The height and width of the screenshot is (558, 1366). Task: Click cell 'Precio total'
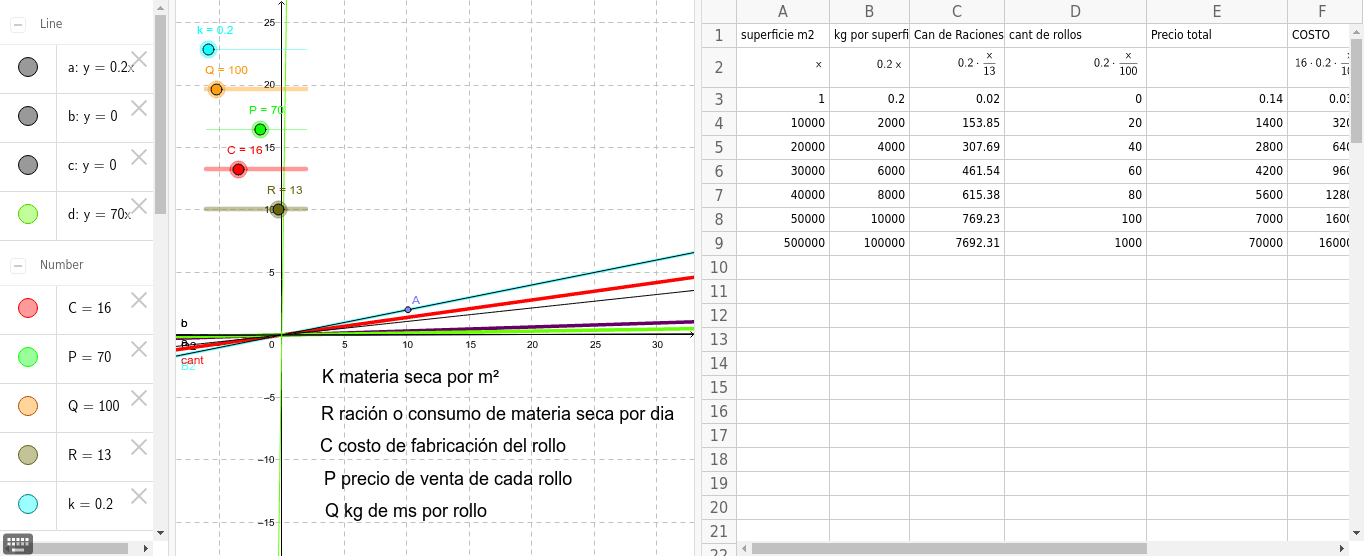1217,36
